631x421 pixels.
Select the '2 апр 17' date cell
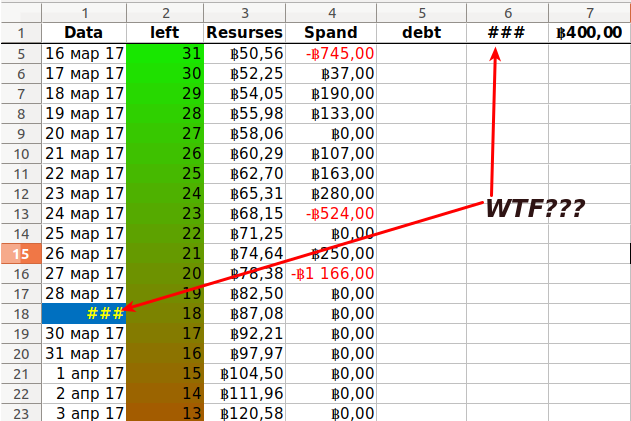[x=84, y=393]
